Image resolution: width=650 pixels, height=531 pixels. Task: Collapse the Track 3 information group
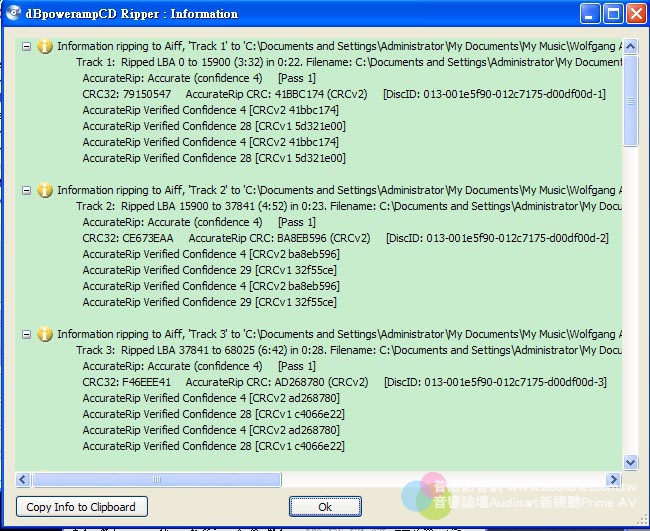pyautogui.click(x=26, y=334)
